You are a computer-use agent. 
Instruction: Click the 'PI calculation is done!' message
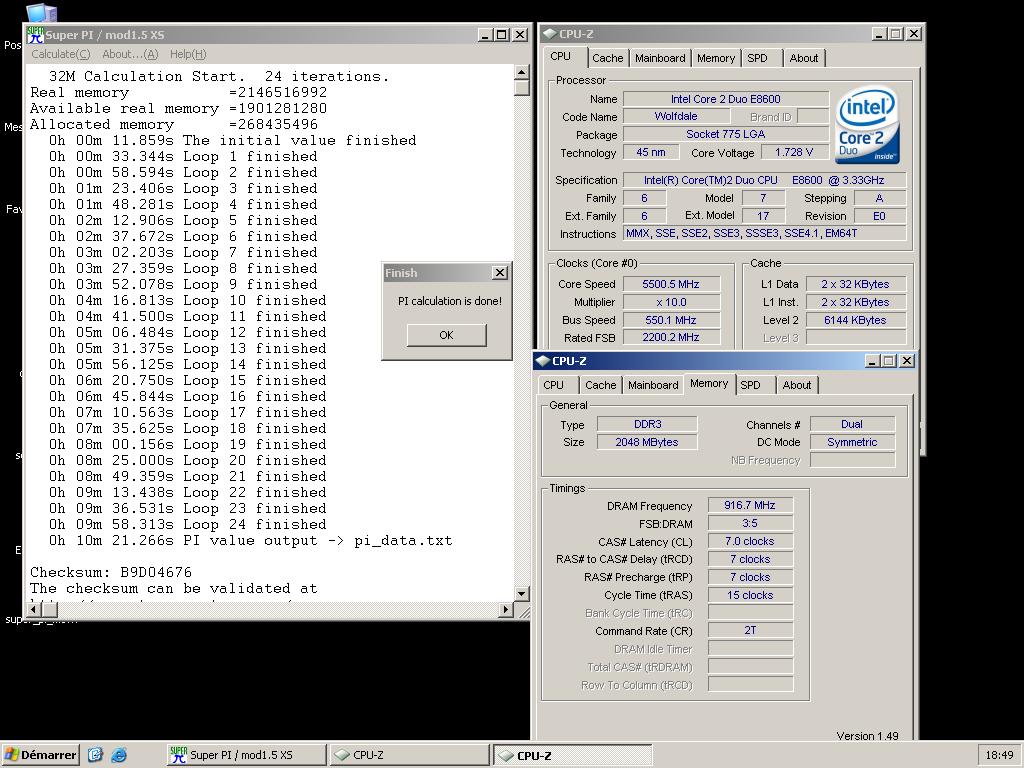tap(450, 301)
